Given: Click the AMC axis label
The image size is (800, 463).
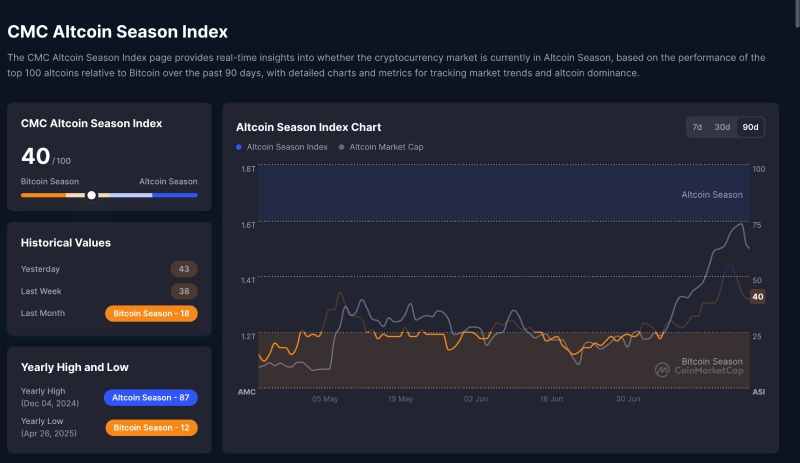Looking at the screenshot, I should click(246, 392).
